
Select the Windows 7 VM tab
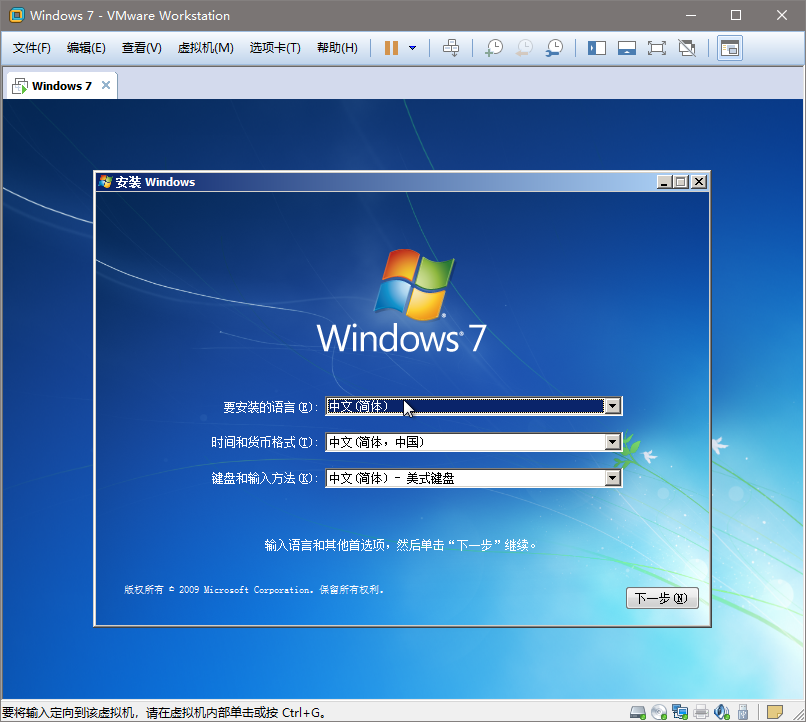61,86
